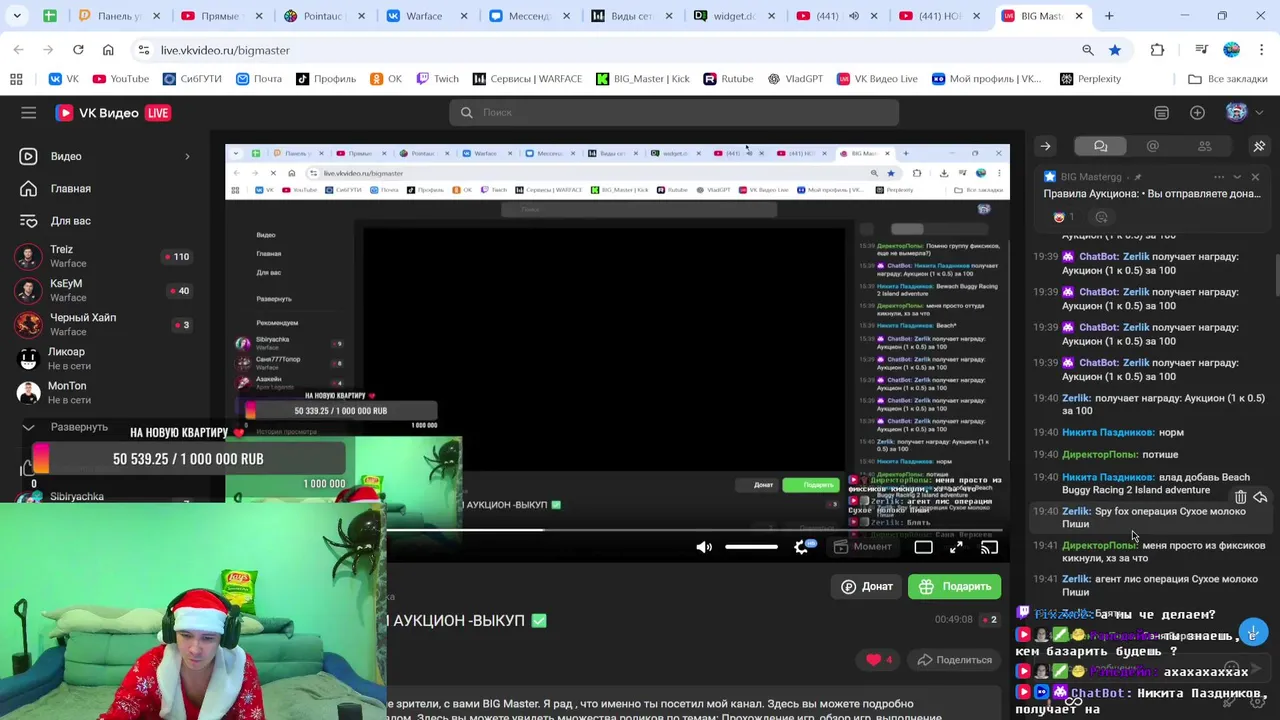The height and width of the screenshot is (720, 1280).
Task: Adjust the player volume slider
Action: coord(751,547)
